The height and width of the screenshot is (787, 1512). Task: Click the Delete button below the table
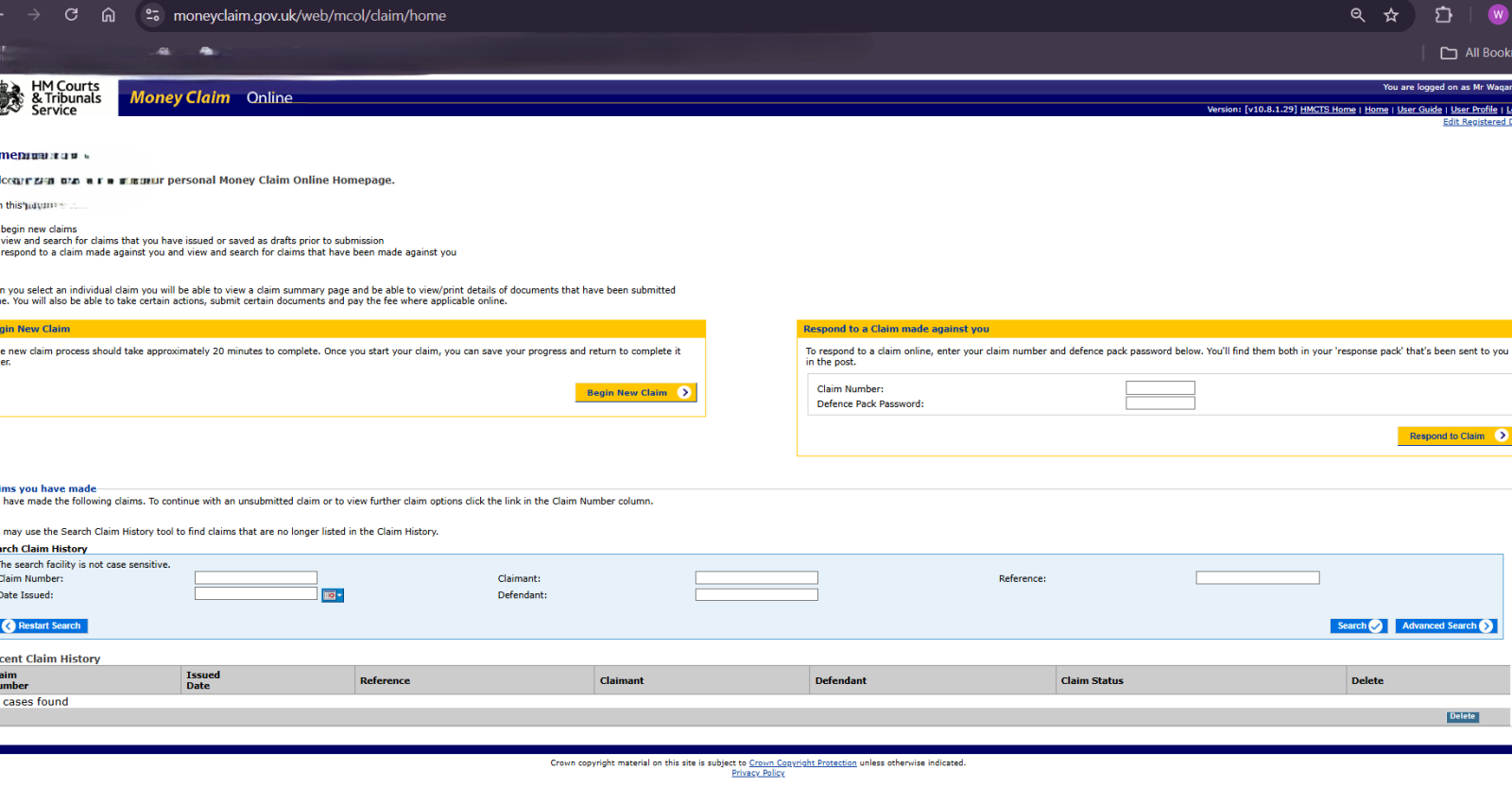tap(1463, 717)
